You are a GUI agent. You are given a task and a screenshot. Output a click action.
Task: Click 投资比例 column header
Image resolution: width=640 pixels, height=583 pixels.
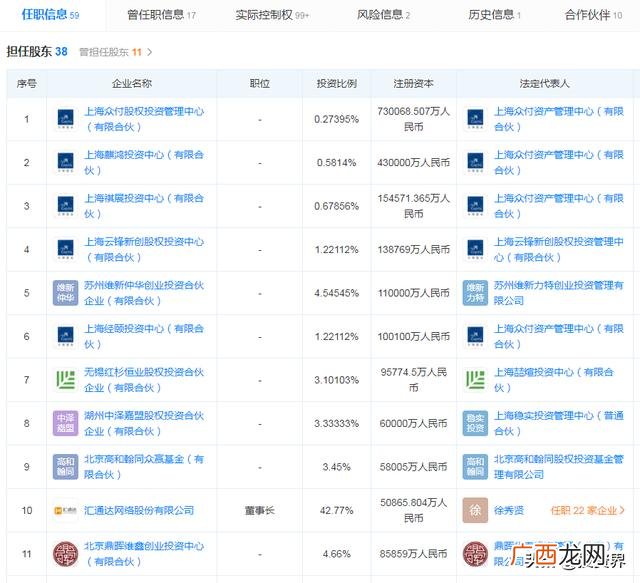pyautogui.click(x=337, y=84)
